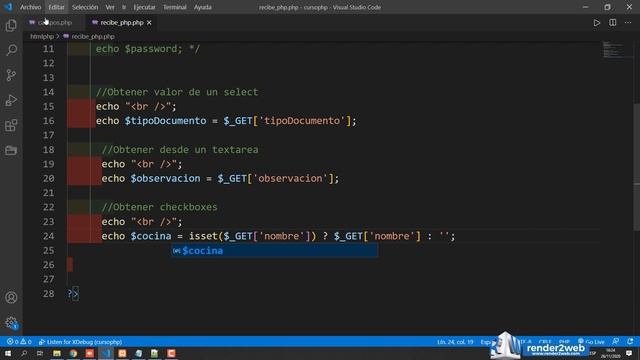The width and height of the screenshot is (640, 360).
Task: Open the Manage gear menu
Action: [11, 322]
